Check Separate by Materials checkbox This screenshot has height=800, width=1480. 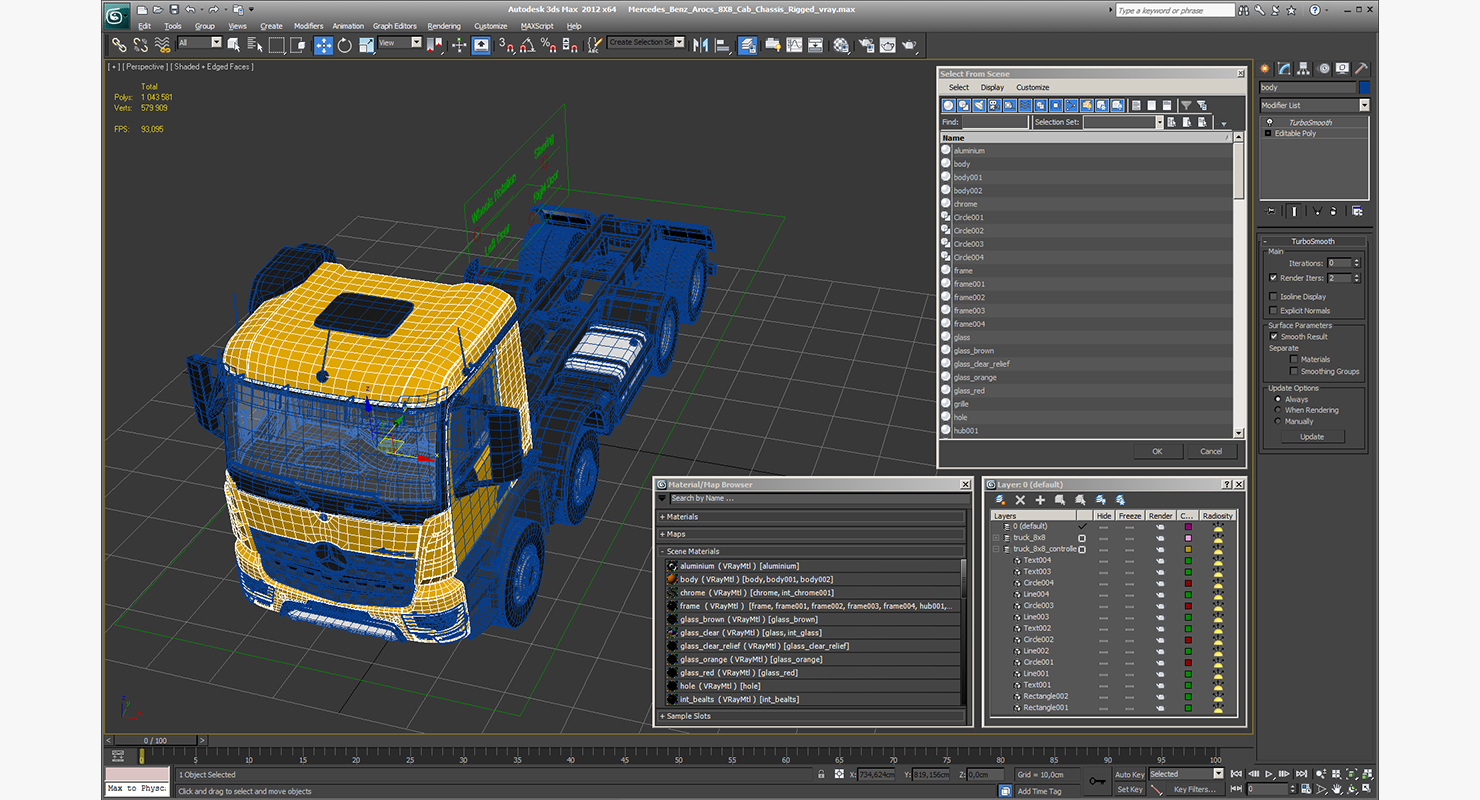pos(1293,359)
